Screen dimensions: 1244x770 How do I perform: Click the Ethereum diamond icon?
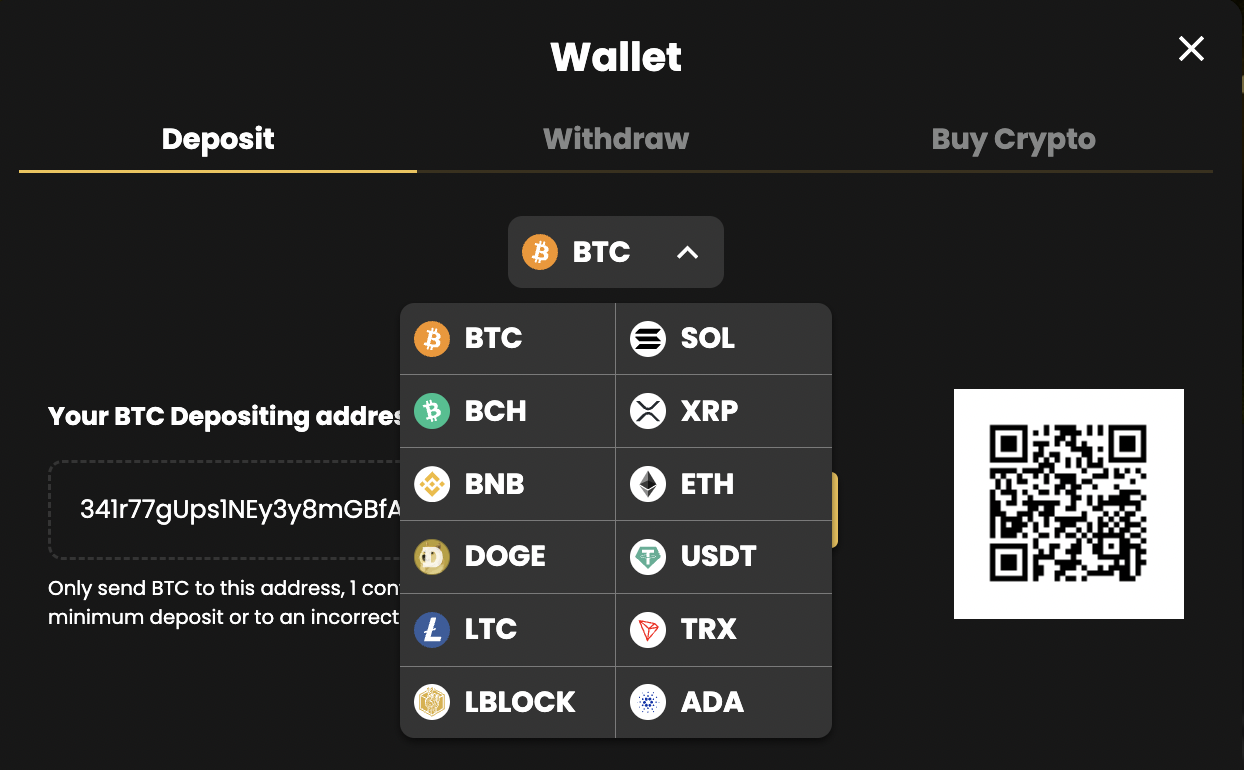648,484
